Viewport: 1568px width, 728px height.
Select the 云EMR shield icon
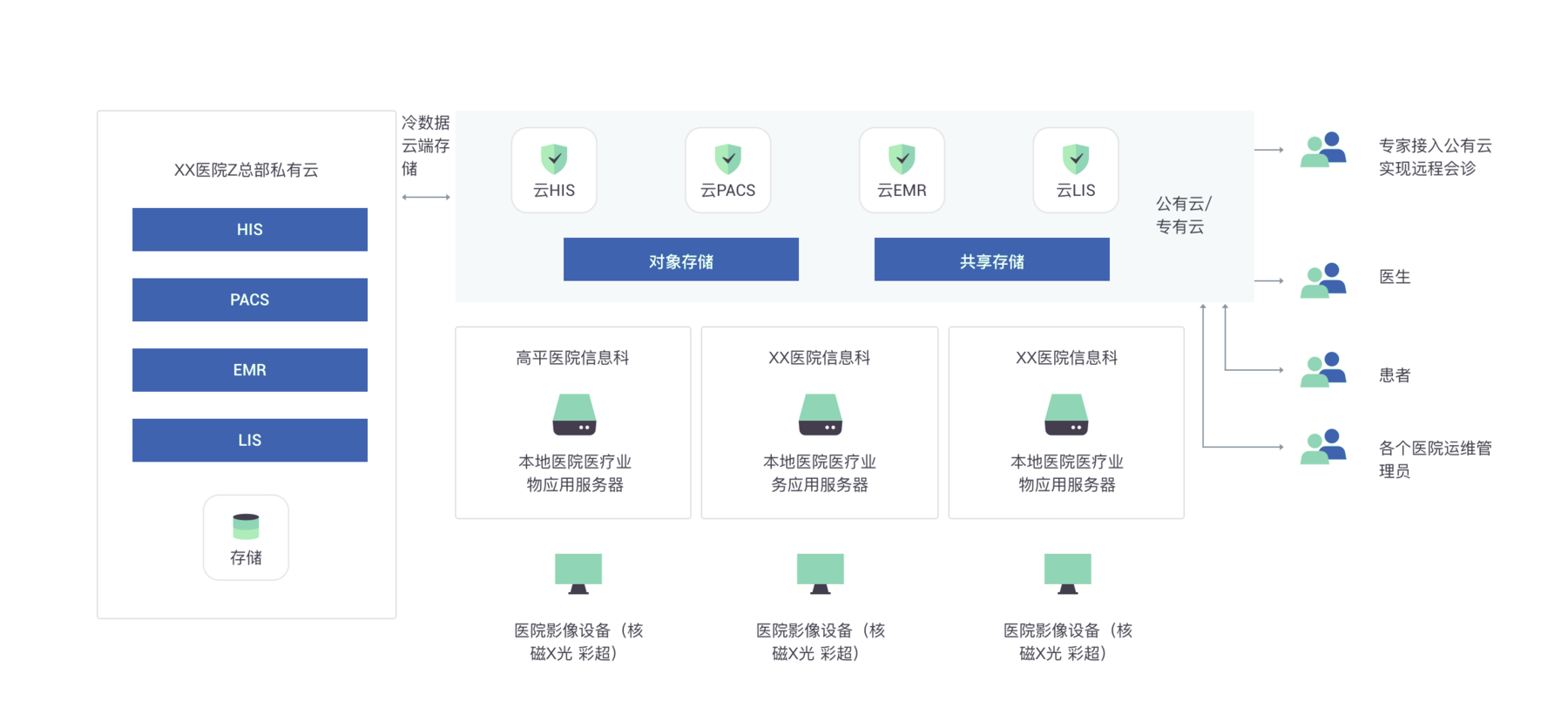pos(902,158)
